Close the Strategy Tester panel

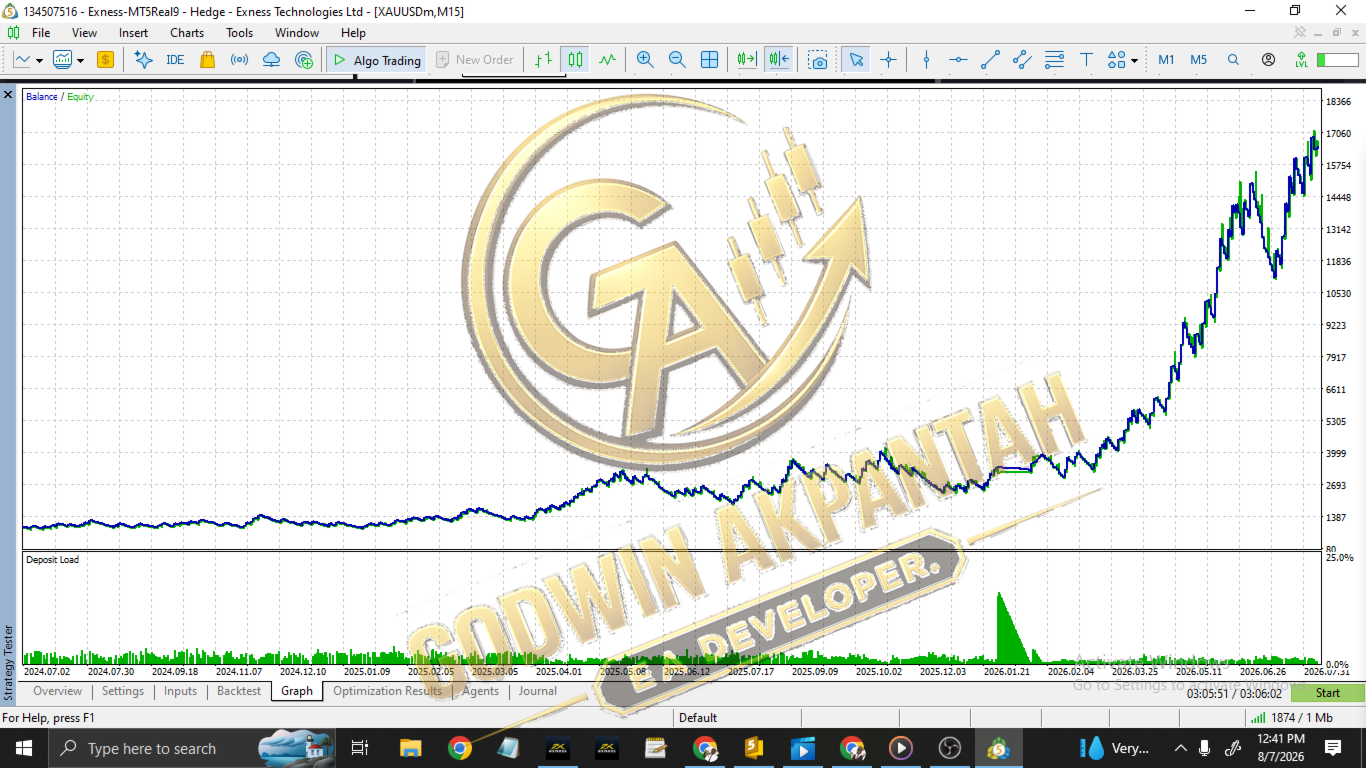pyautogui.click(x=8, y=95)
